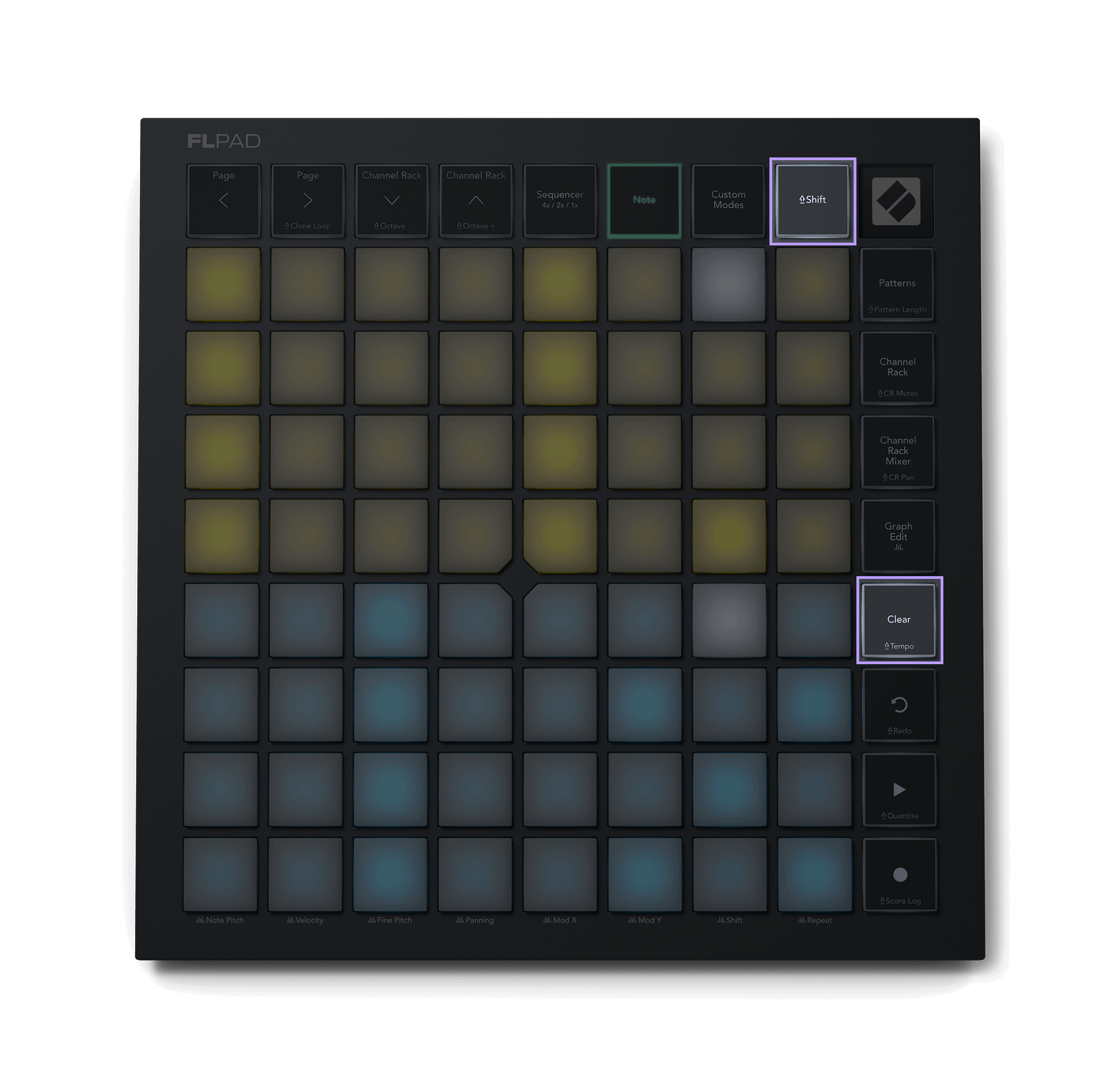The width and height of the screenshot is (1120, 1078).
Task: Select the Channel Rack CR Mutes button
Action: pyautogui.click(x=897, y=368)
